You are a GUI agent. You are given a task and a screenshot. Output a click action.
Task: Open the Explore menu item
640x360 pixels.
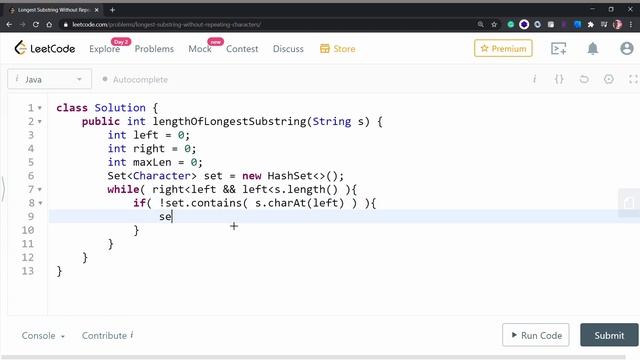tap(104, 49)
